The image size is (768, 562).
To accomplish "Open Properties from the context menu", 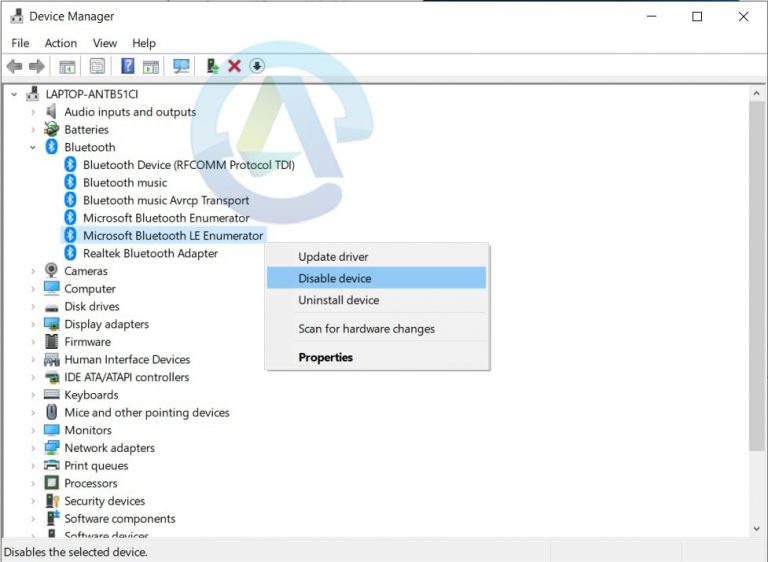I will pyautogui.click(x=377, y=357).
